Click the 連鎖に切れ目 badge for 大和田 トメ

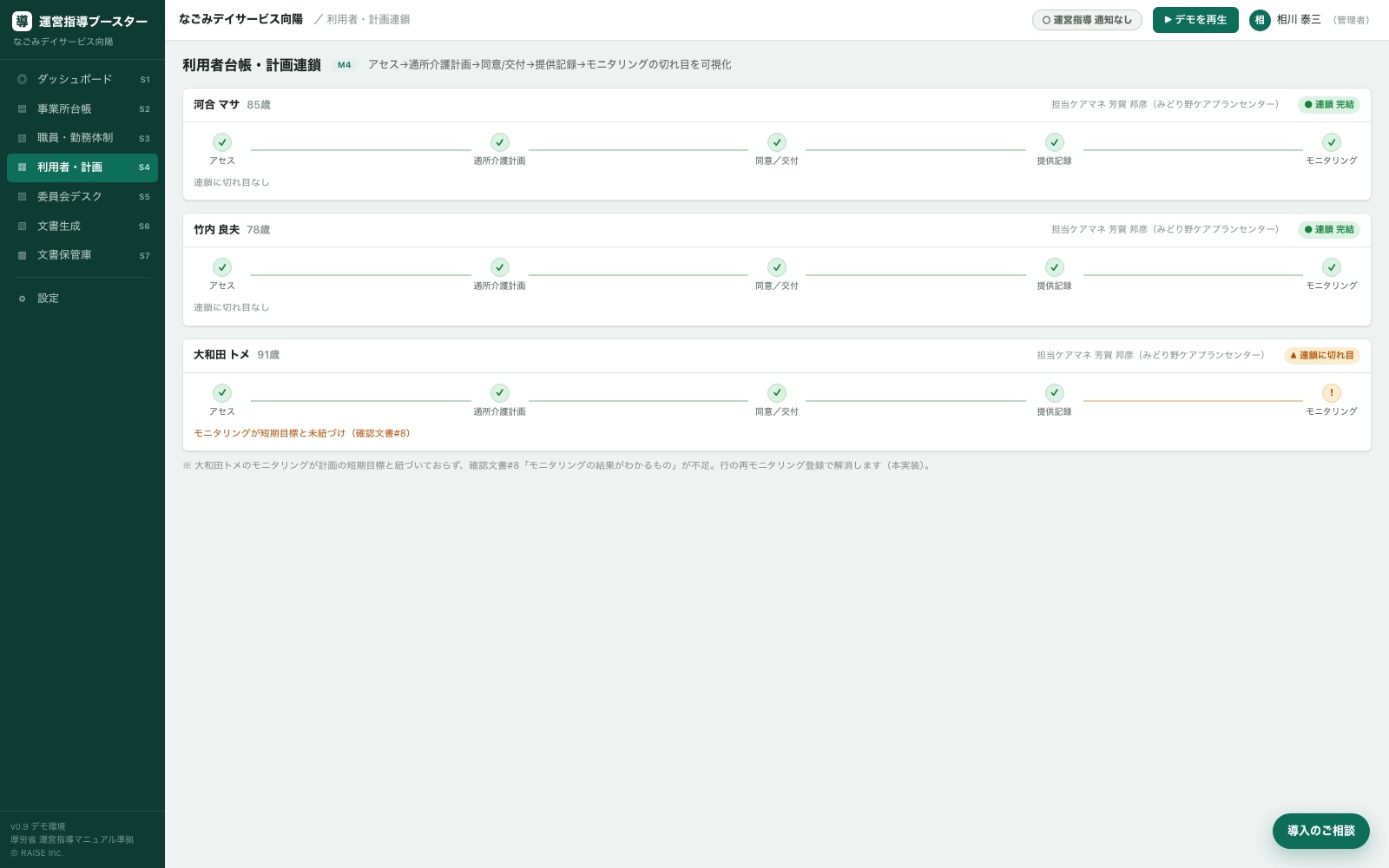click(x=1322, y=355)
